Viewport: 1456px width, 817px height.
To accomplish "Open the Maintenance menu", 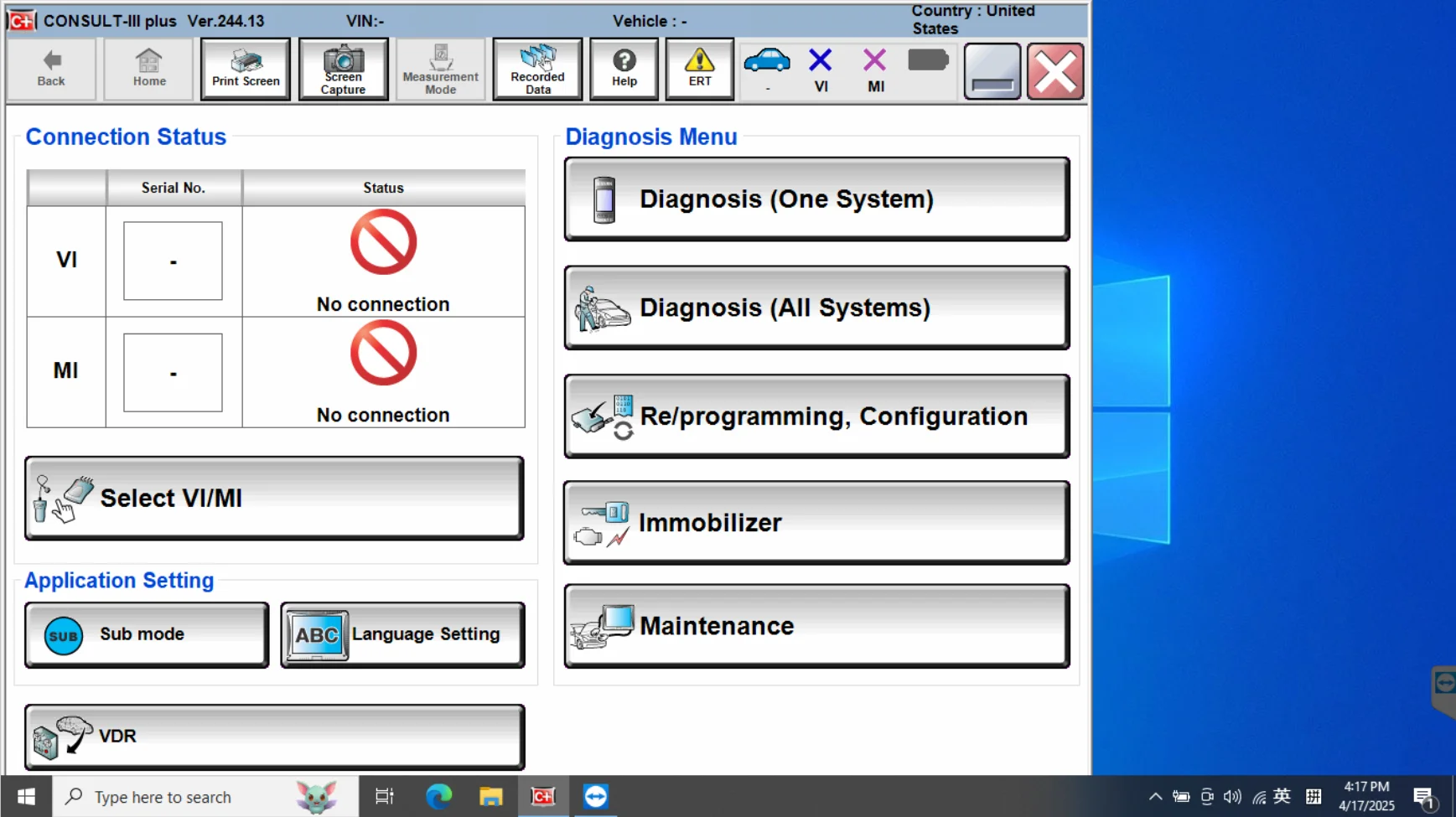I will tap(816, 626).
